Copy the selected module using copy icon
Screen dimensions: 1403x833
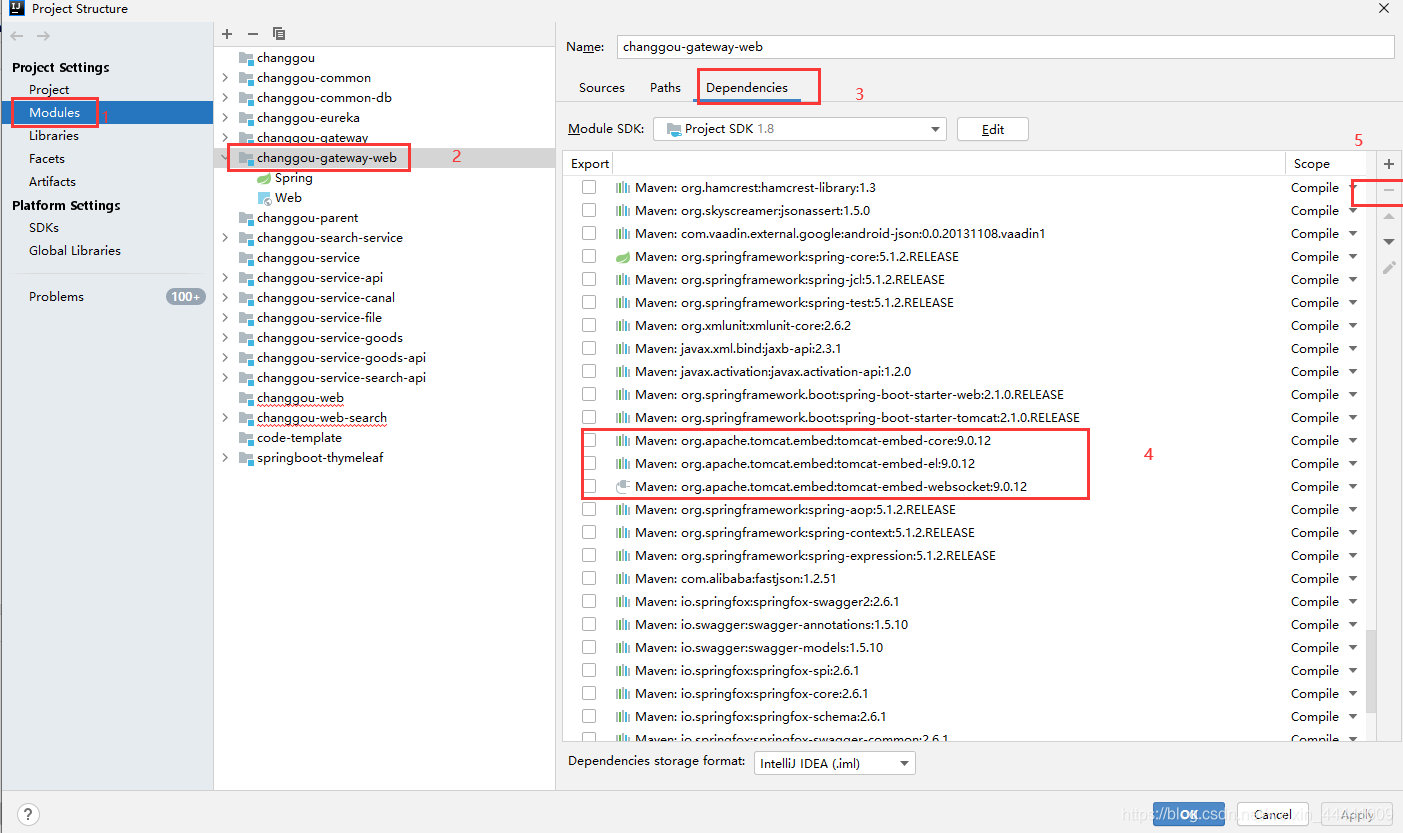click(x=279, y=33)
